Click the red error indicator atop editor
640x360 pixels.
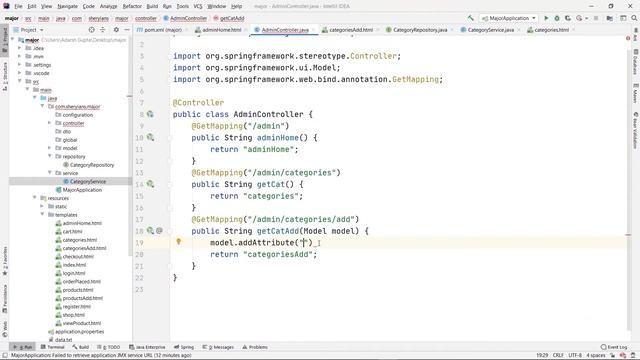tap(628, 38)
